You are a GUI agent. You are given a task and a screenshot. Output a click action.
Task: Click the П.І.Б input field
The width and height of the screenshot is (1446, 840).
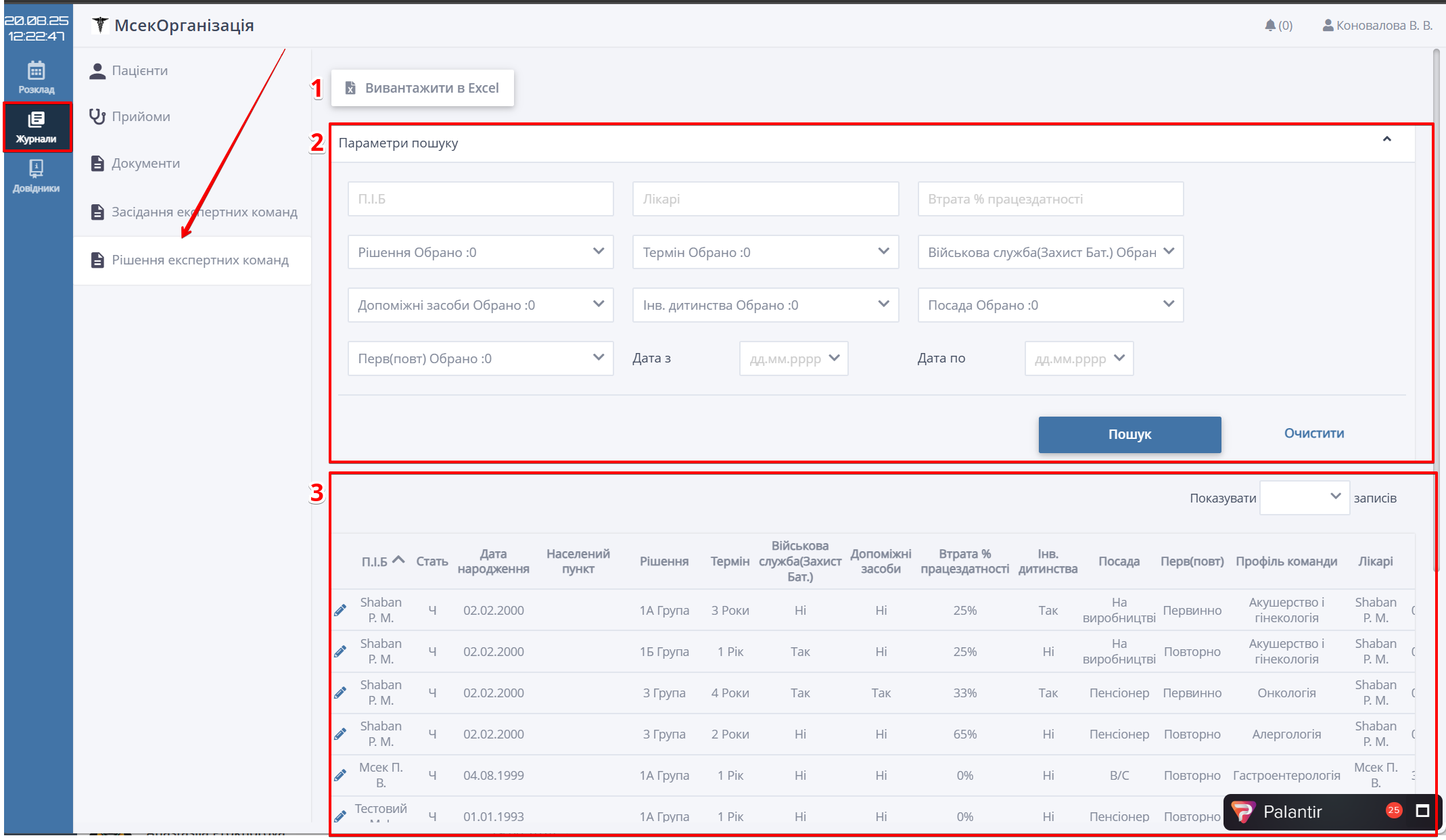point(480,199)
